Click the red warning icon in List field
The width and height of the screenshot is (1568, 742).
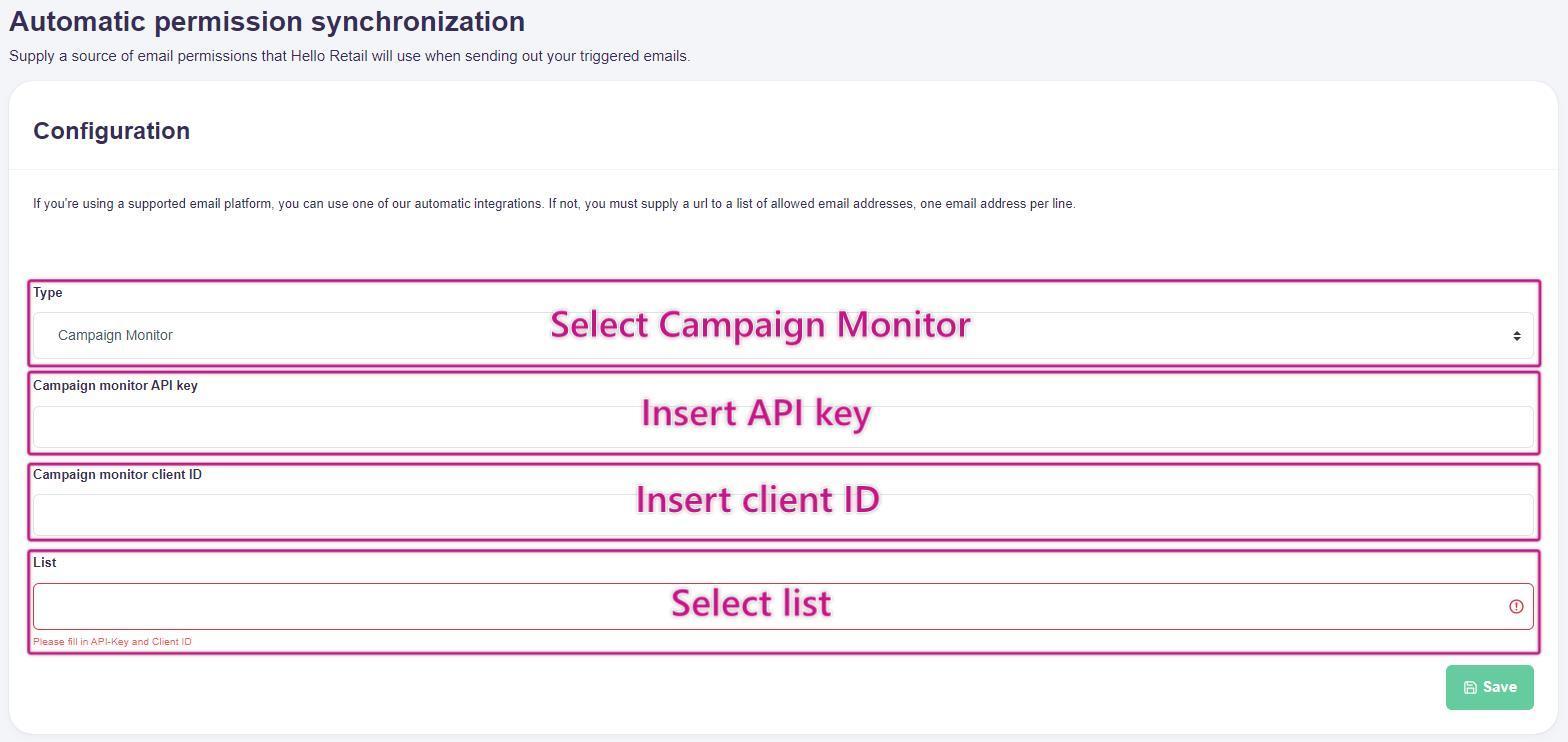1516,607
